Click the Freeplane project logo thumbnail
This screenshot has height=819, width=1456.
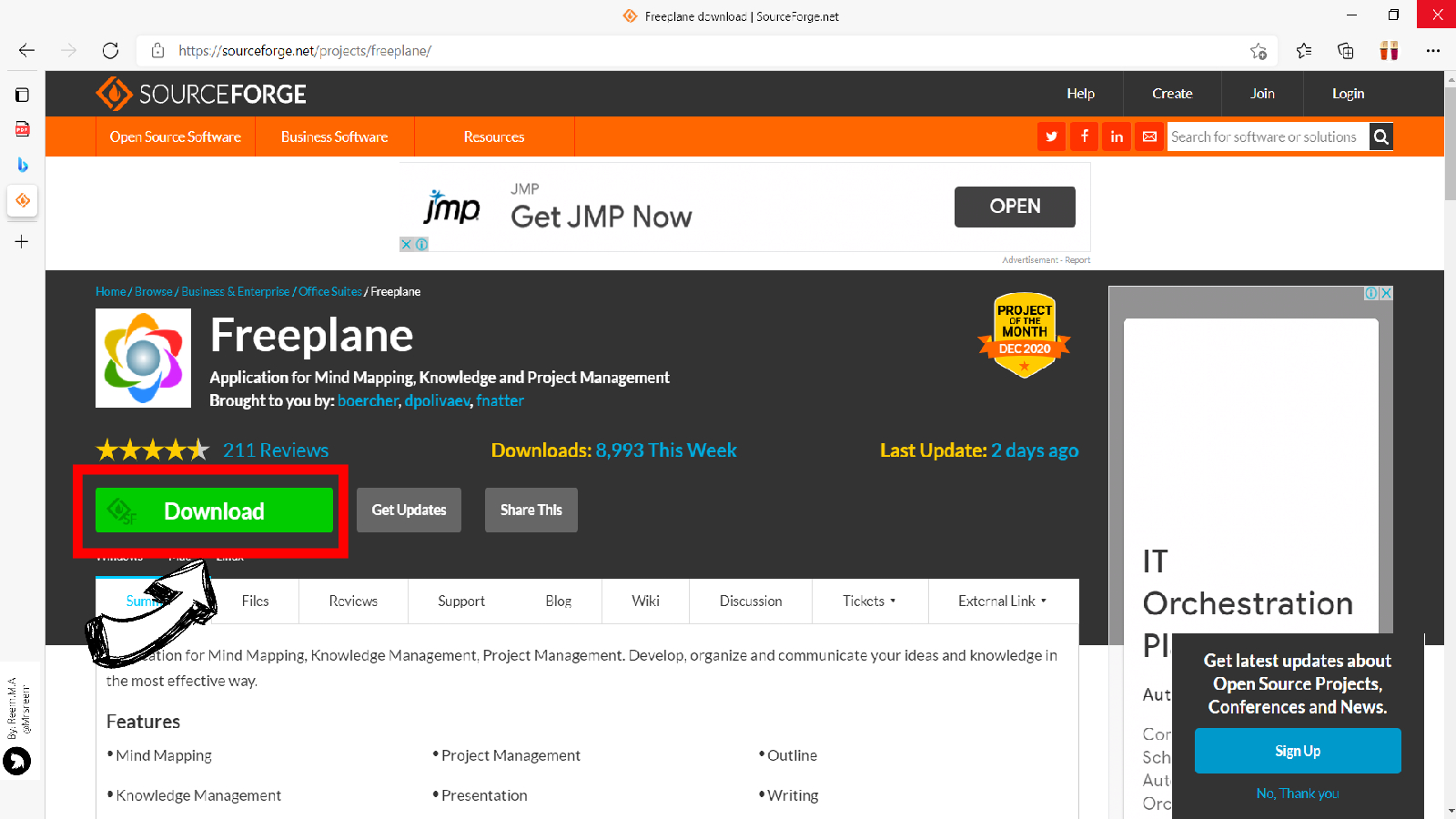click(143, 358)
